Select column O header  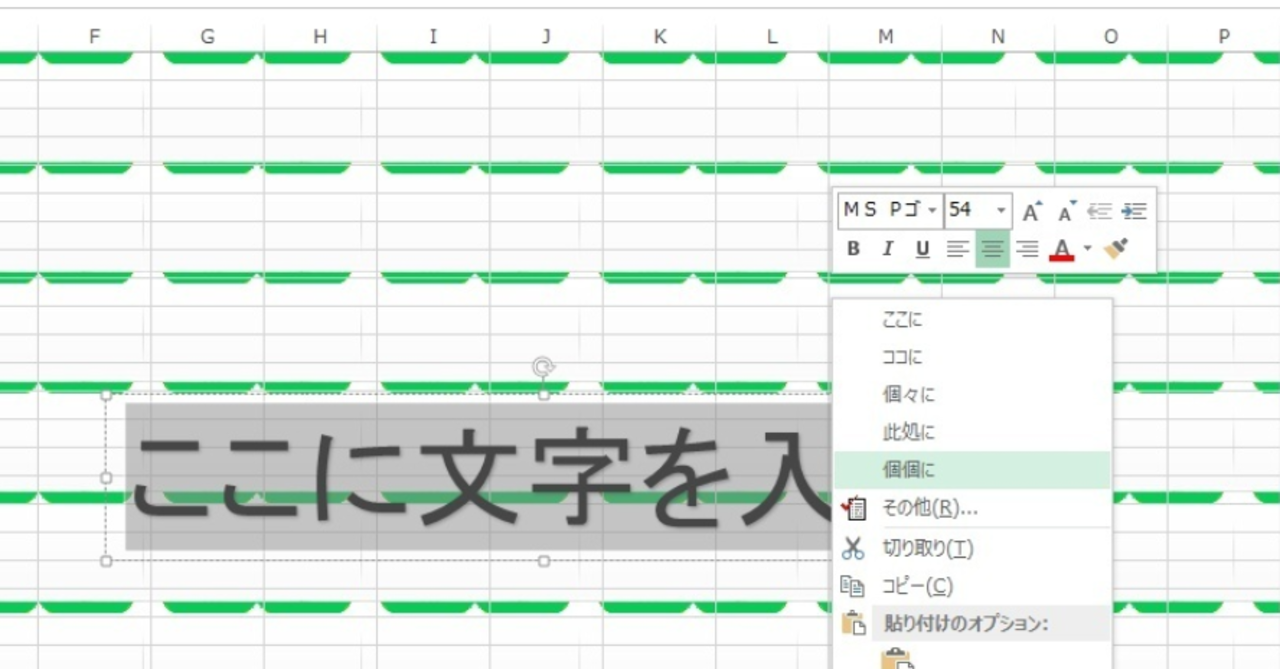[1111, 37]
